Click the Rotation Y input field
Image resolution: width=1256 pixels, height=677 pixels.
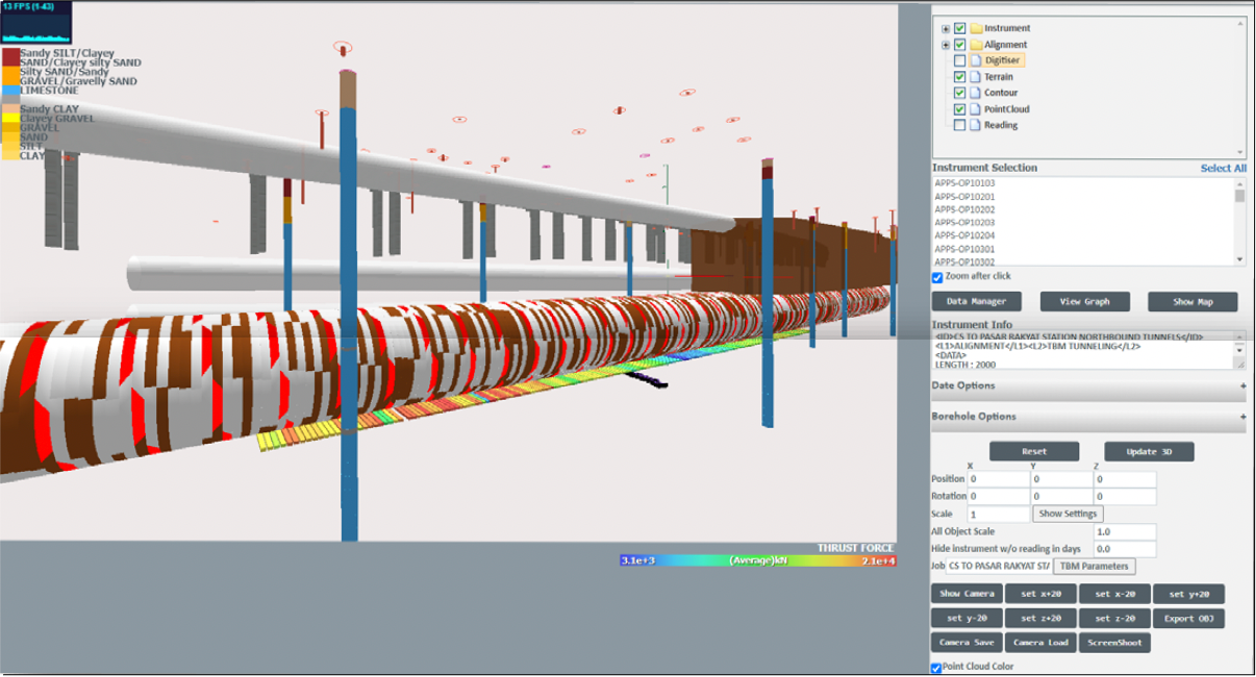coord(1062,497)
